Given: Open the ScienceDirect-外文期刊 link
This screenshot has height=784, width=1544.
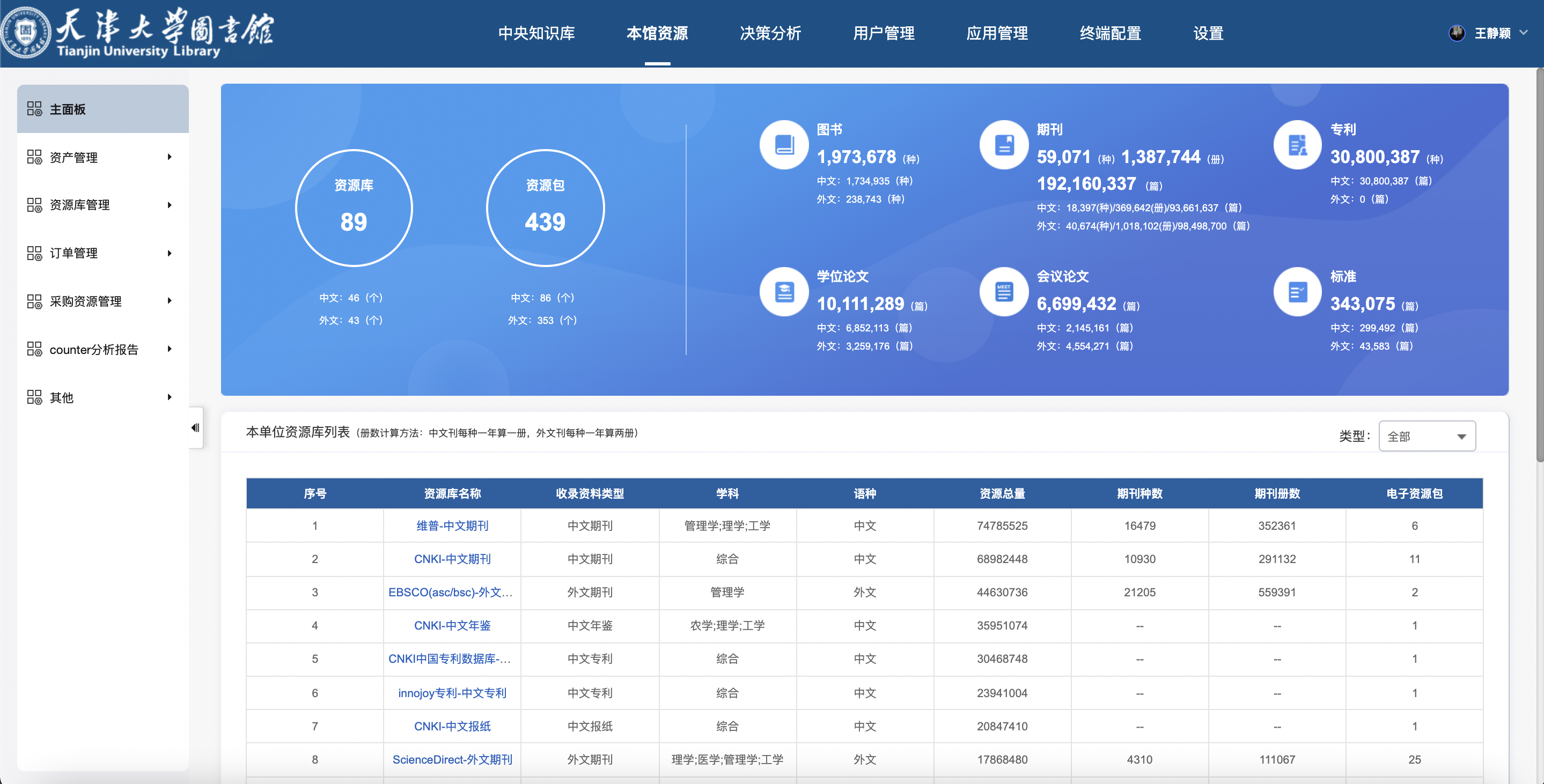Looking at the screenshot, I should click(x=452, y=759).
